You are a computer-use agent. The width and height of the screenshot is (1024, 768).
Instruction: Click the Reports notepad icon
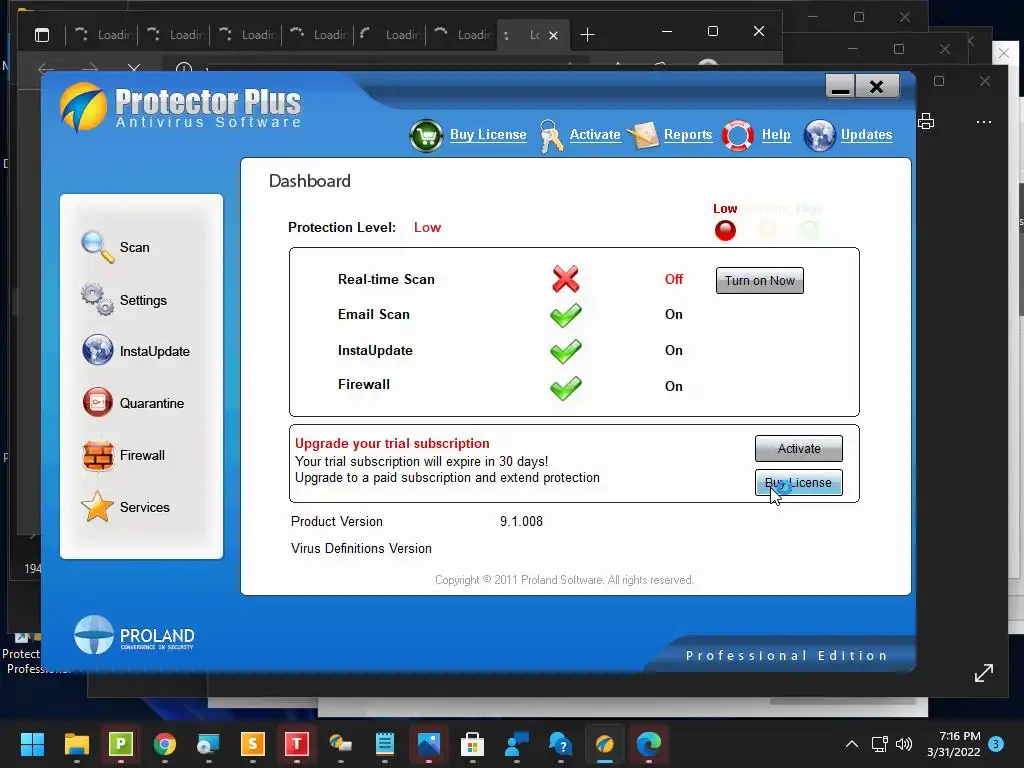pyautogui.click(x=643, y=135)
